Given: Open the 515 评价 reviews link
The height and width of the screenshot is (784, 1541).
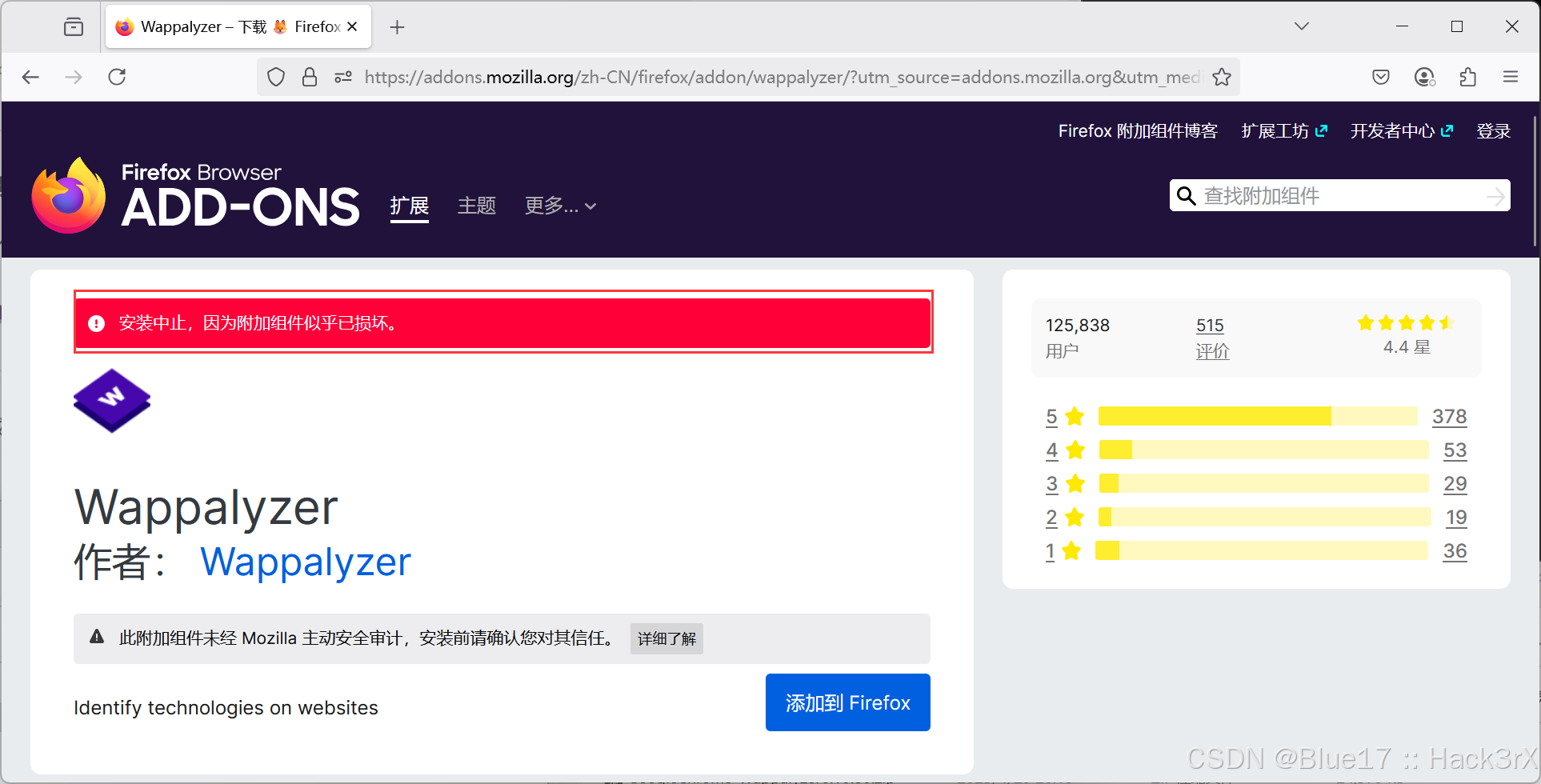Looking at the screenshot, I should [1212, 338].
